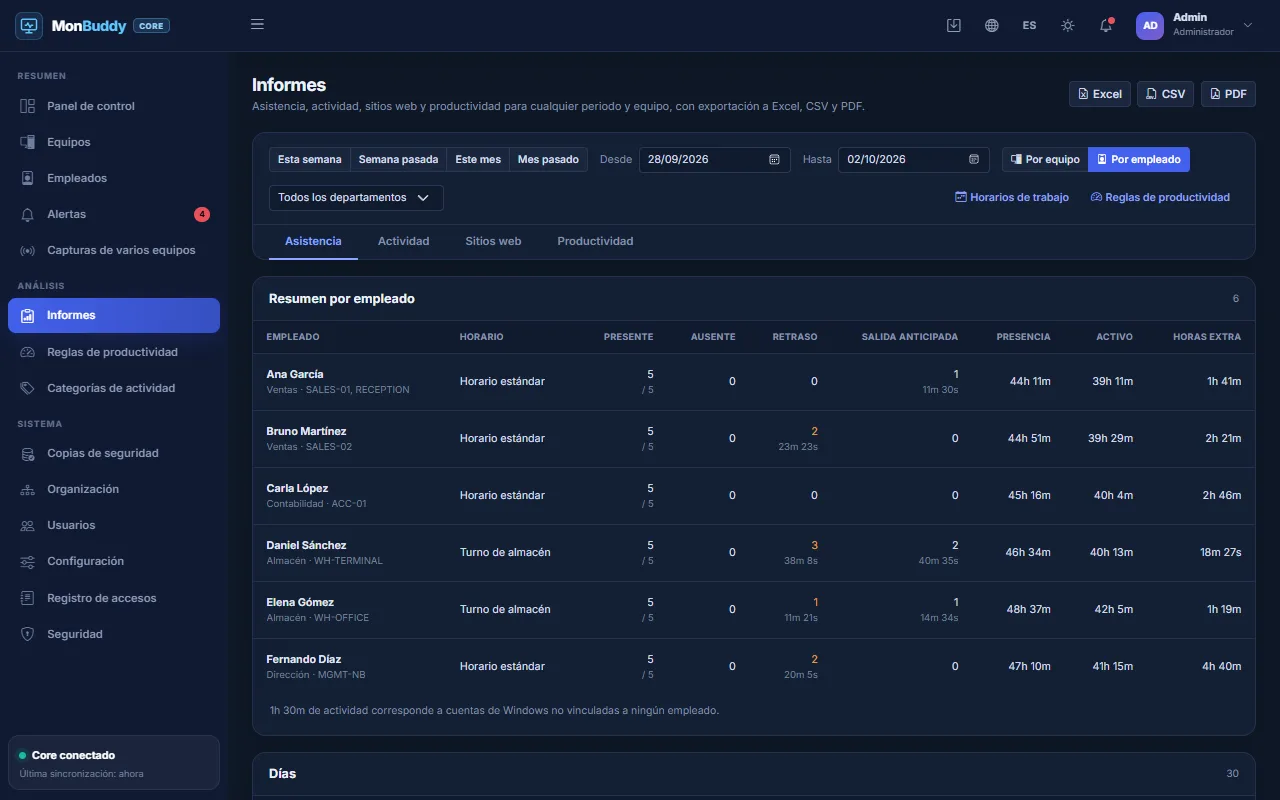This screenshot has width=1280, height=800.
Task: Open the notifications bell icon
Action: (1106, 25)
